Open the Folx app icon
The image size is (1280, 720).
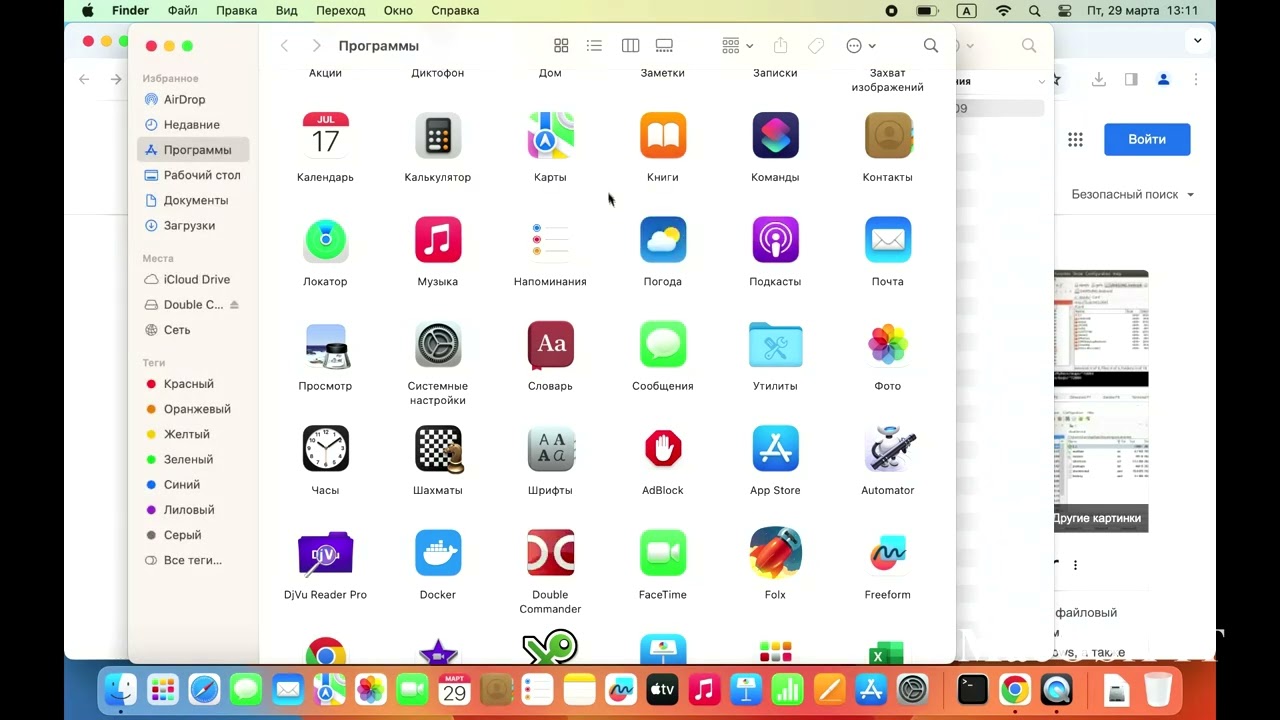point(775,553)
